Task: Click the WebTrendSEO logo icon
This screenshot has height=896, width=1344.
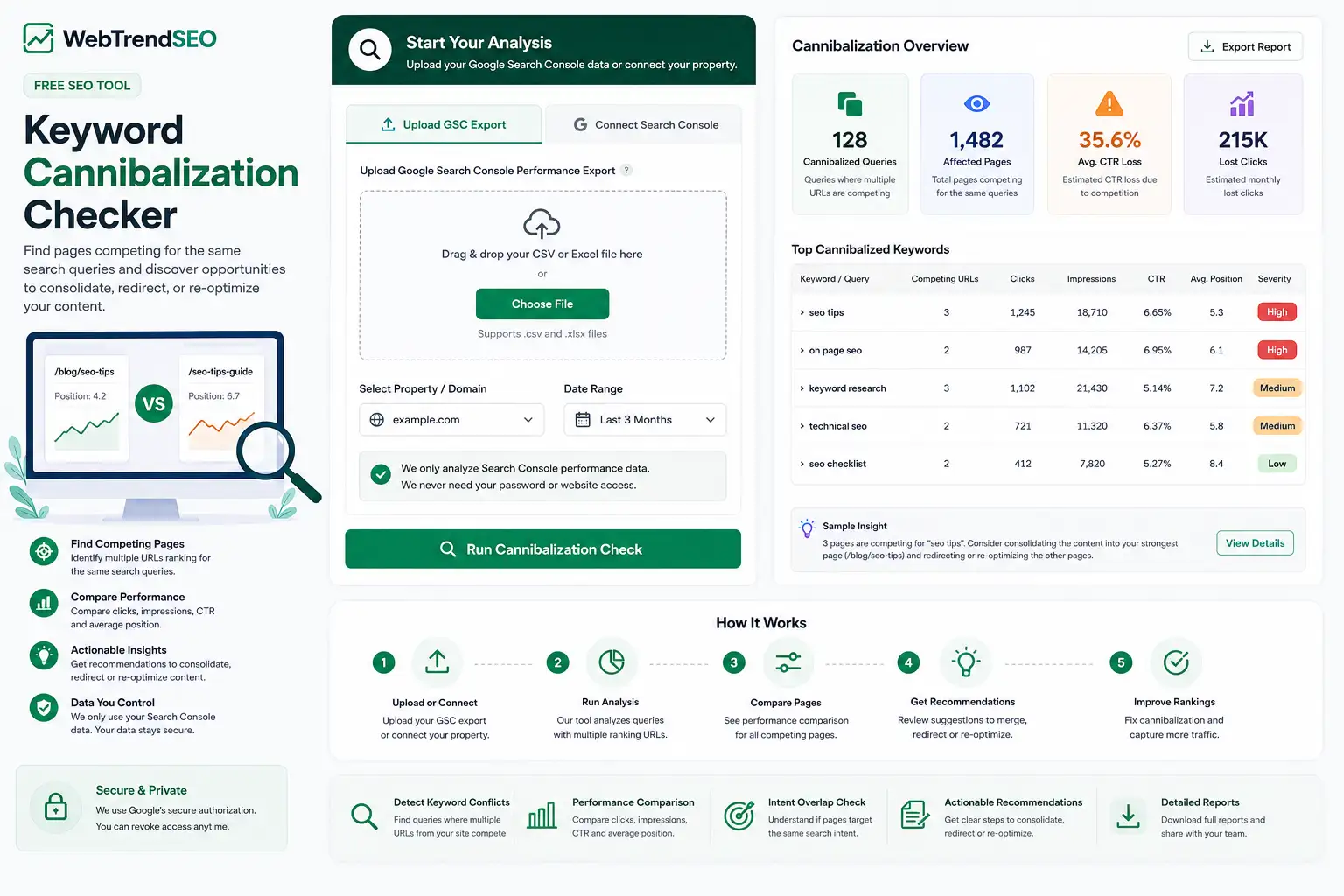Action: [x=38, y=38]
